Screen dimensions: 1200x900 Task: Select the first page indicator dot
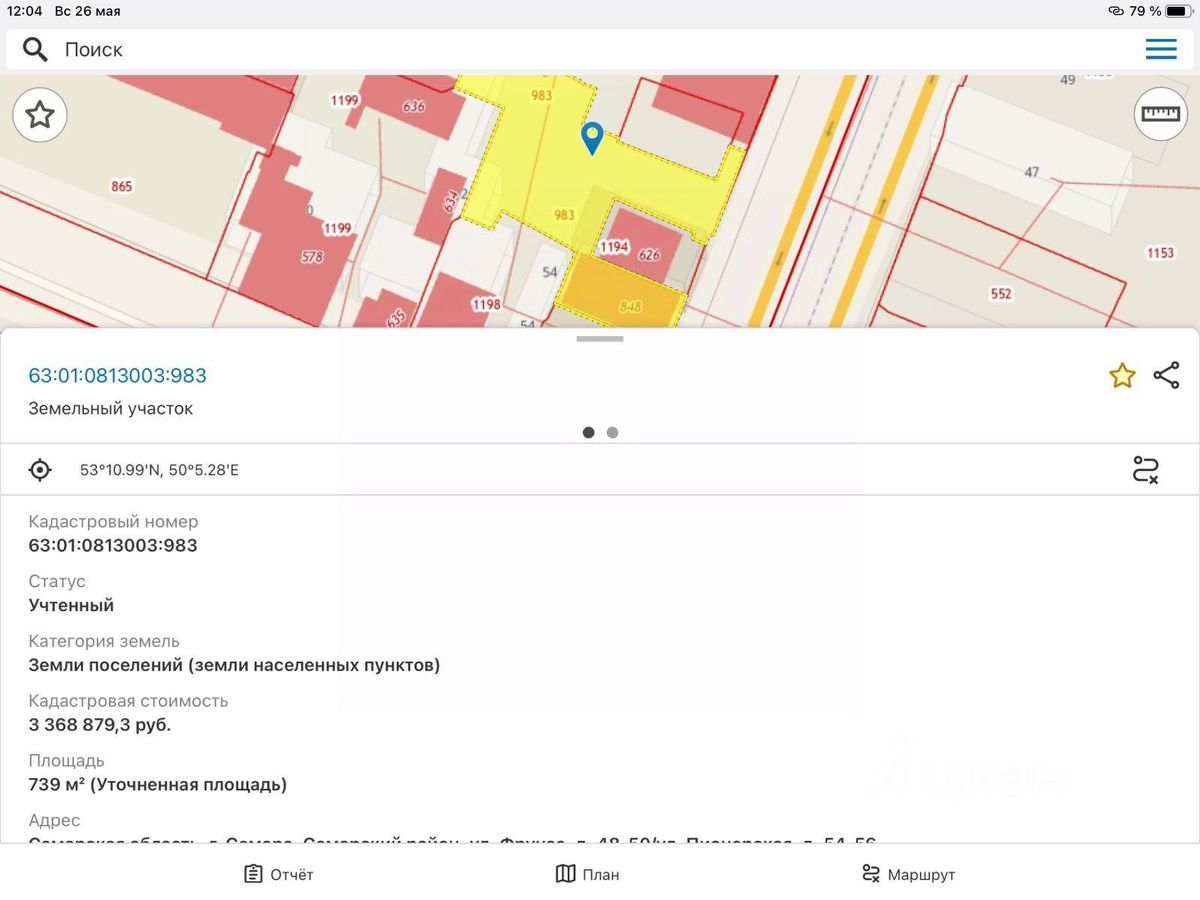588,433
